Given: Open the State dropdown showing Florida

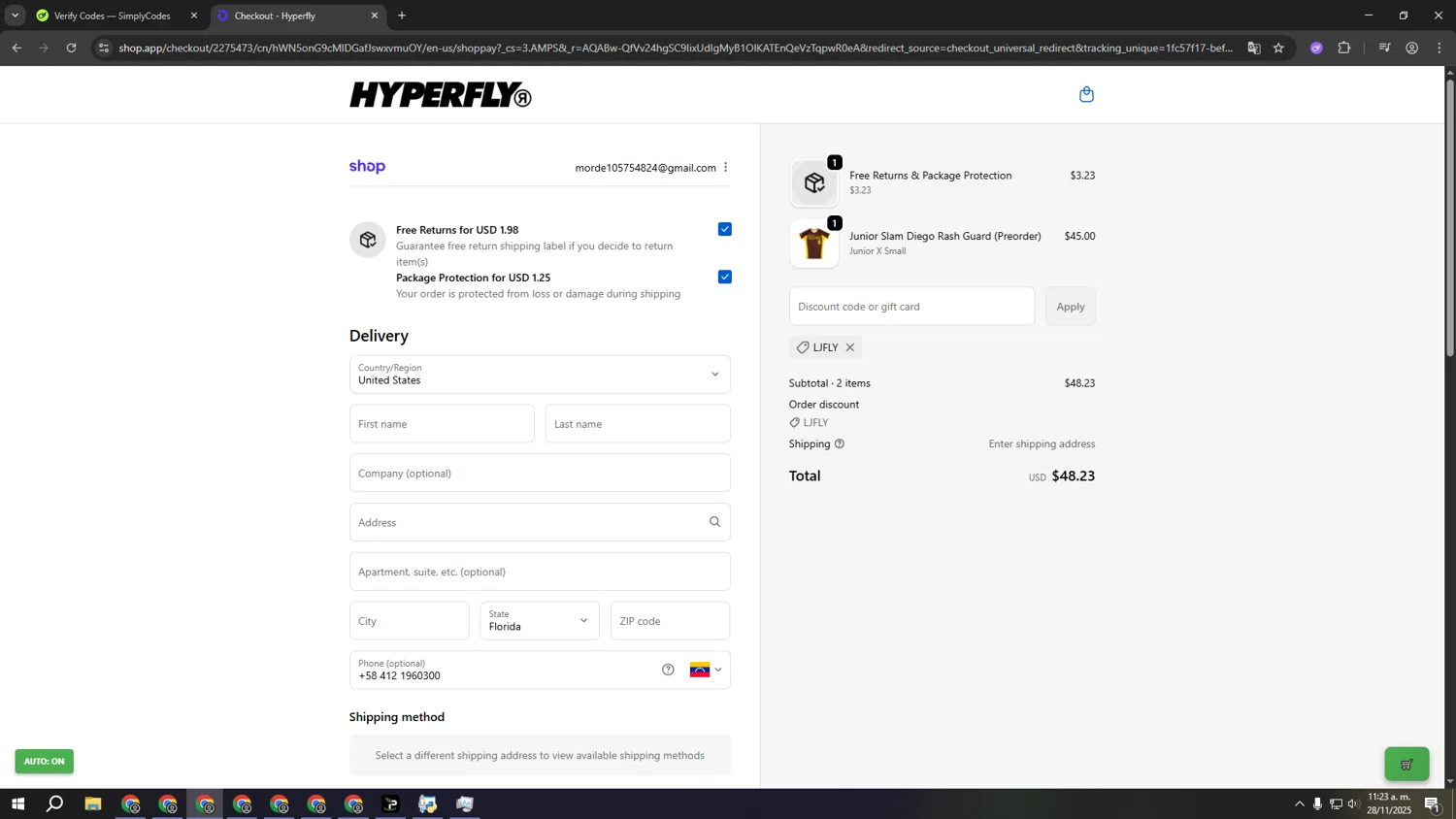Looking at the screenshot, I should point(540,621).
